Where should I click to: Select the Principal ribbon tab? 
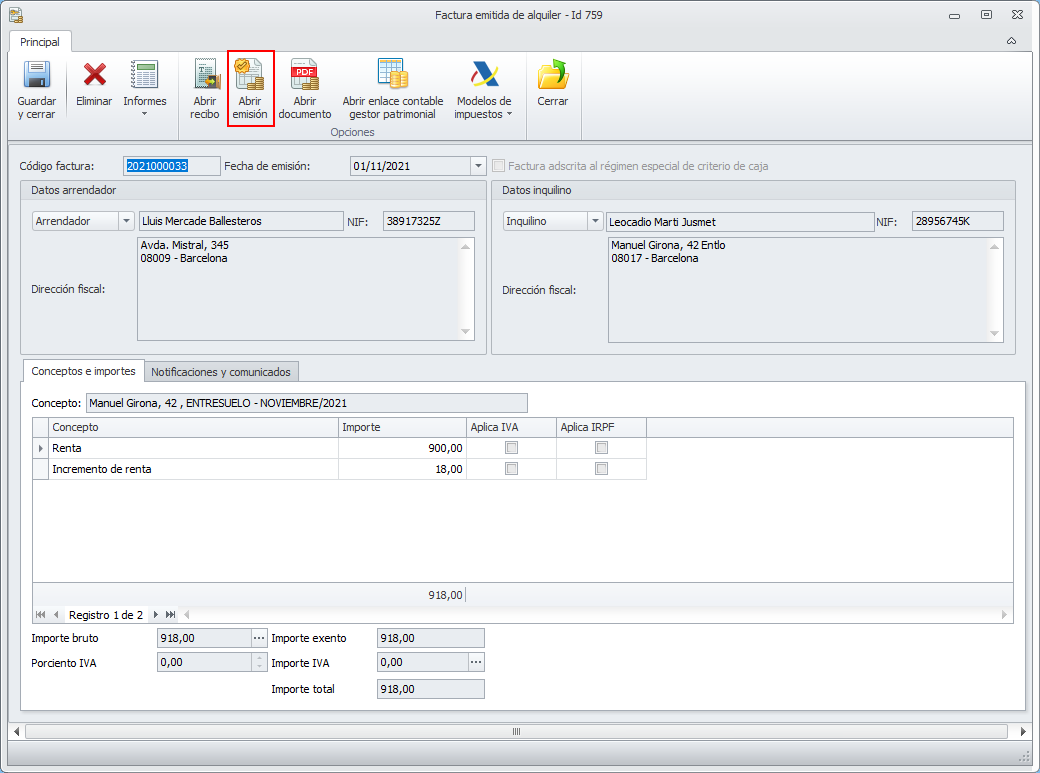tap(40, 42)
